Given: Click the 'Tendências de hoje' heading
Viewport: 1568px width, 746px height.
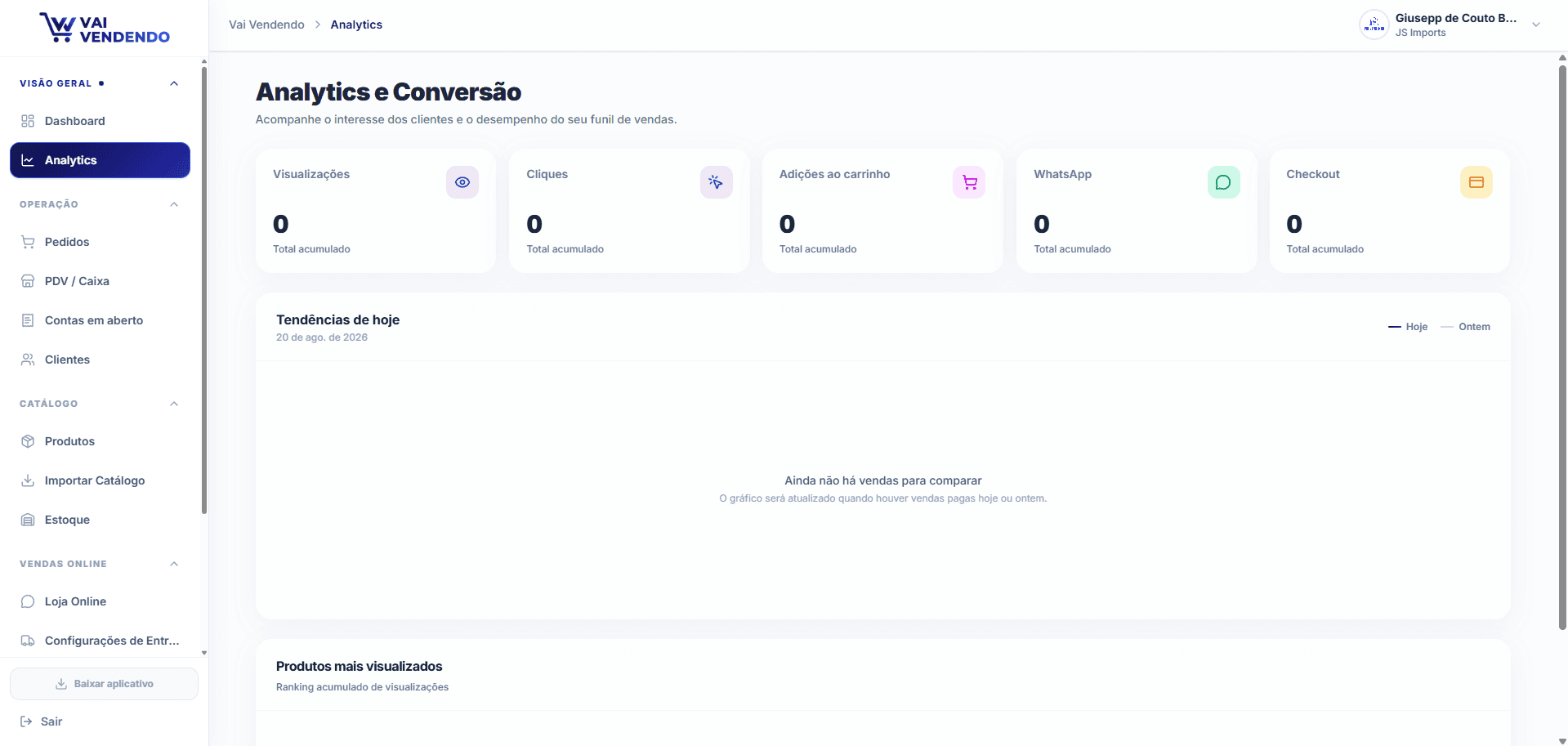Looking at the screenshot, I should click(337, 319).
